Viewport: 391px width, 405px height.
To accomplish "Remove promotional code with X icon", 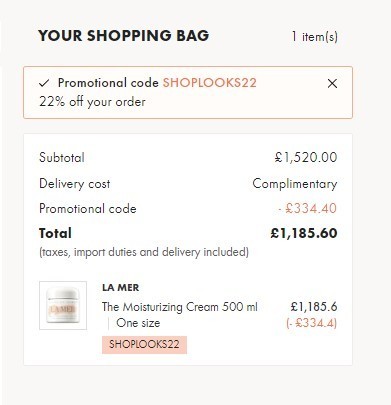I will coord(332,83).
